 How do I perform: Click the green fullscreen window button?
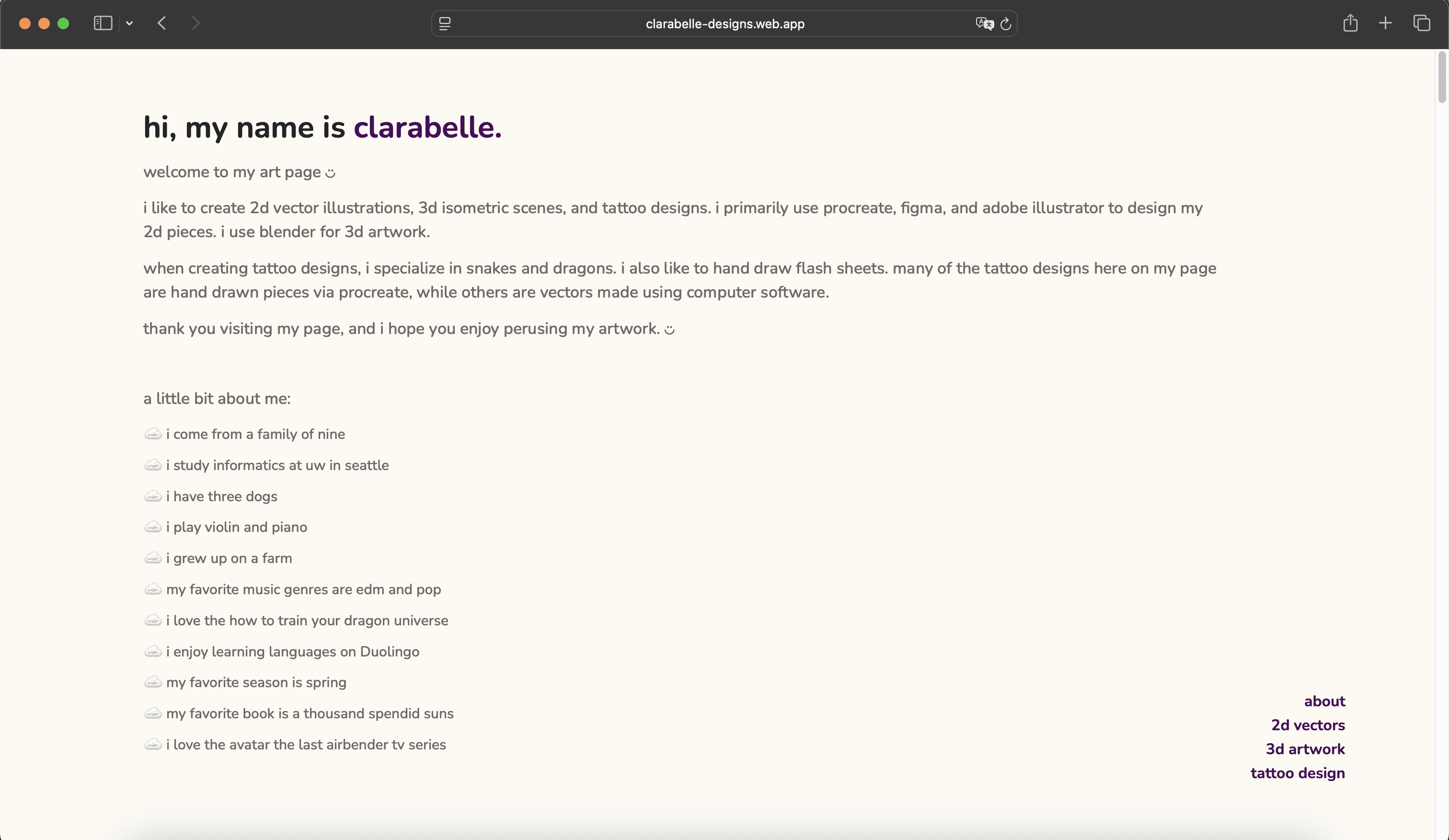[x=63, y=23]
